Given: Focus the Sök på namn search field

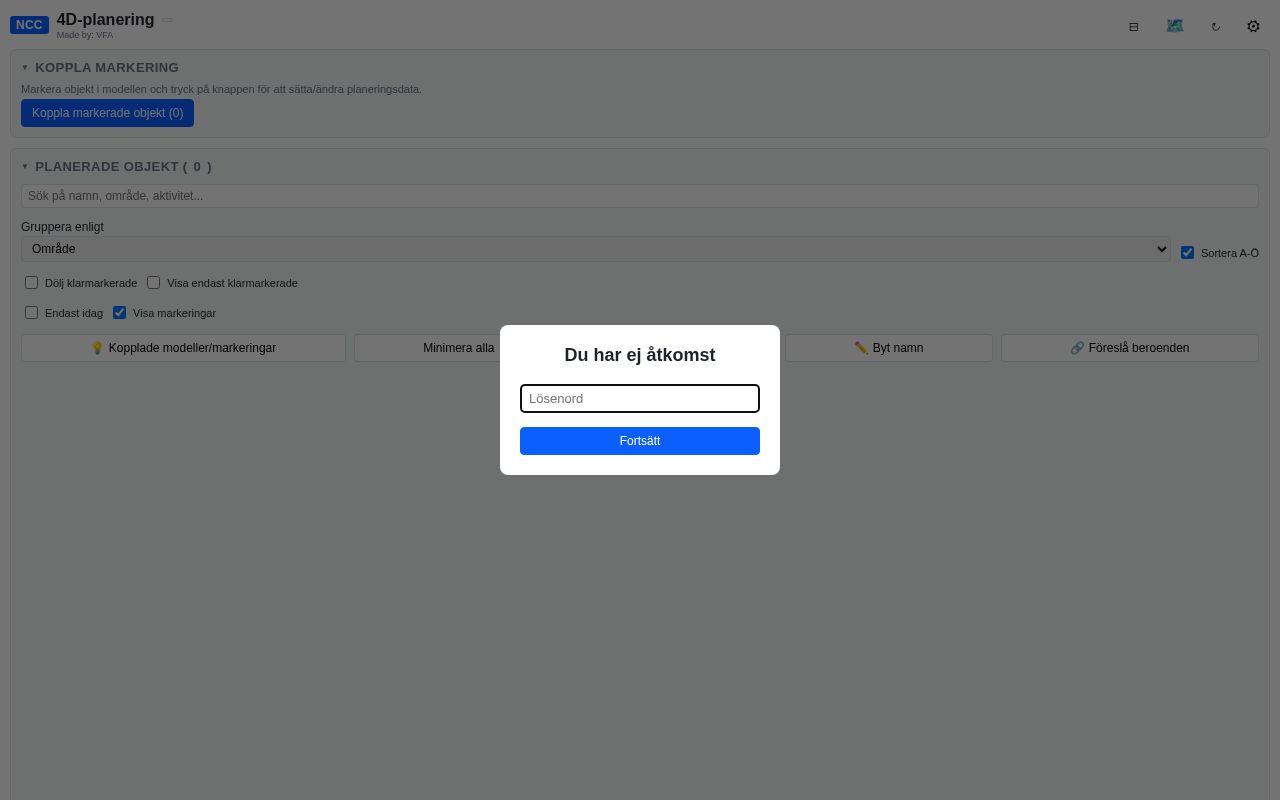Looking at the screenshot, I should point(640,196).
